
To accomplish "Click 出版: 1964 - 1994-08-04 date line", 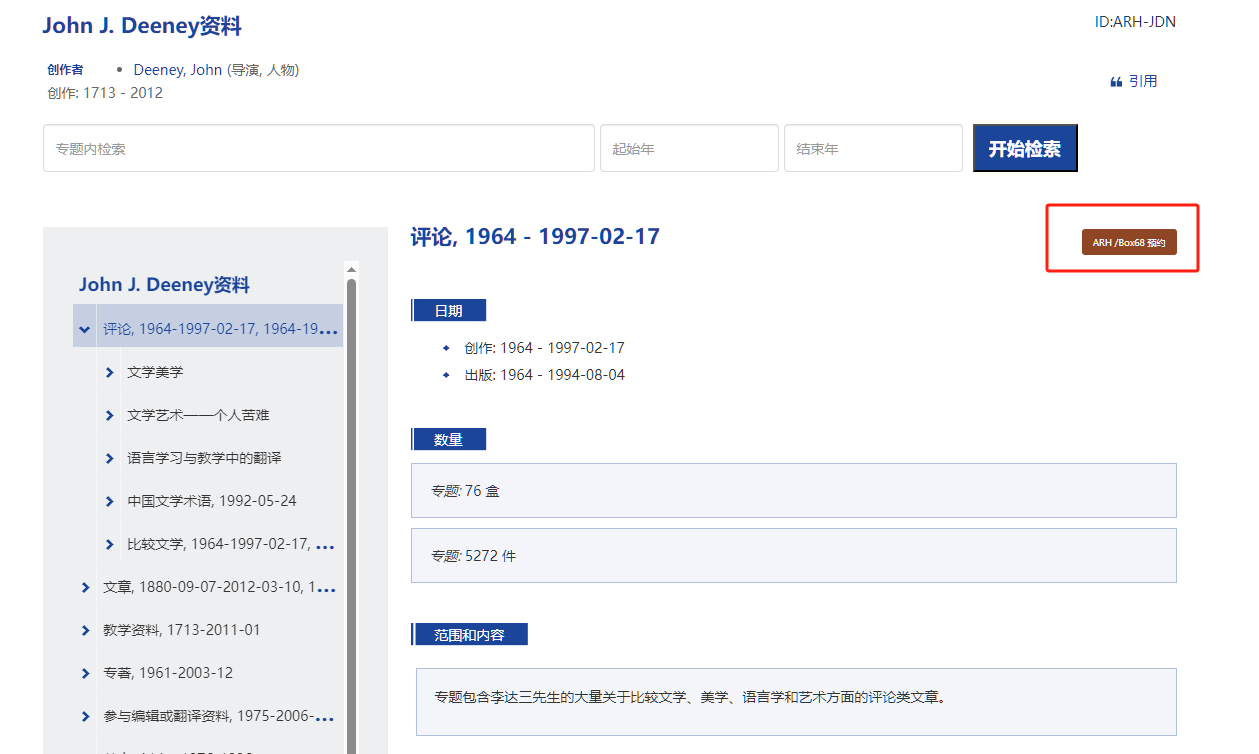I will click(544, 375).
